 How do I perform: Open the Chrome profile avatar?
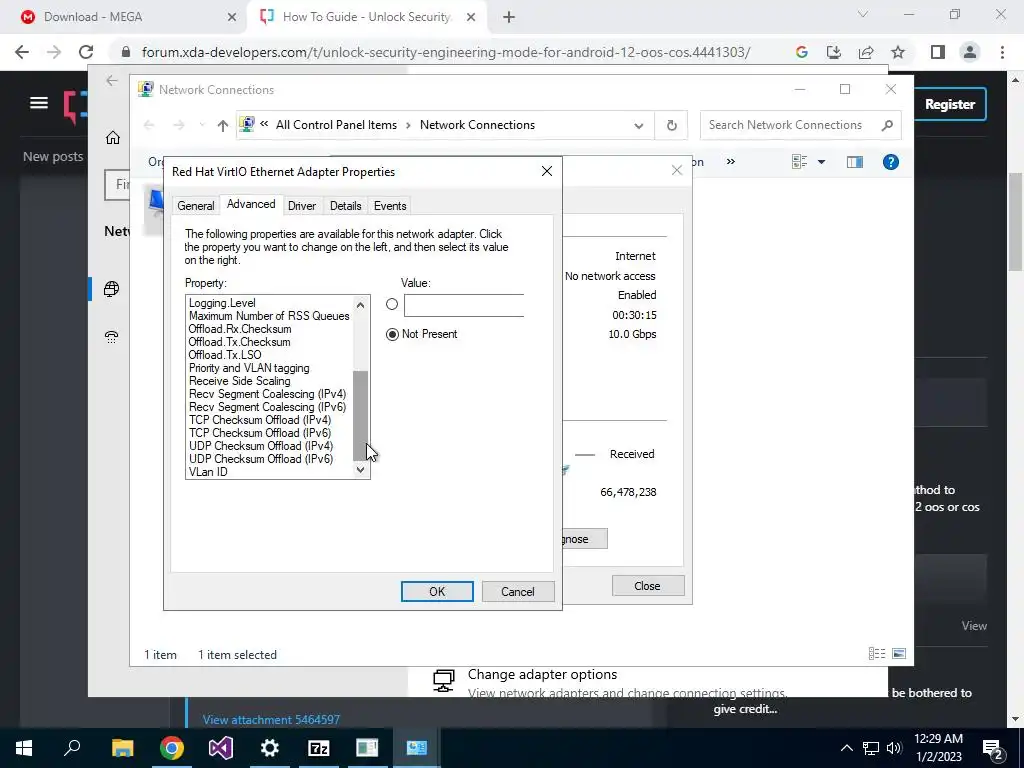(x=970, y=52)
